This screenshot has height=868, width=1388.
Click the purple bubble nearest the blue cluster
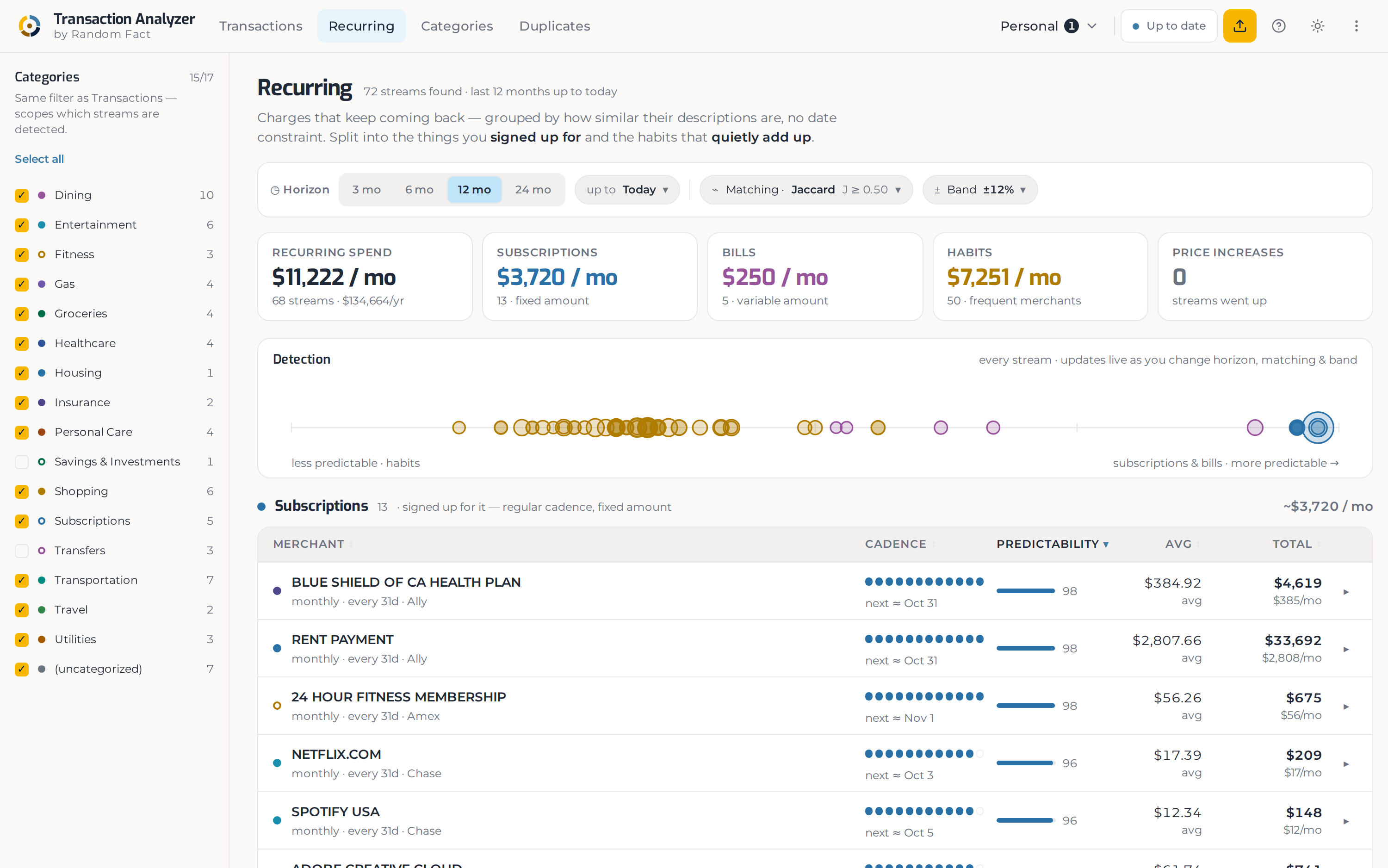[x=1255, y=427]
